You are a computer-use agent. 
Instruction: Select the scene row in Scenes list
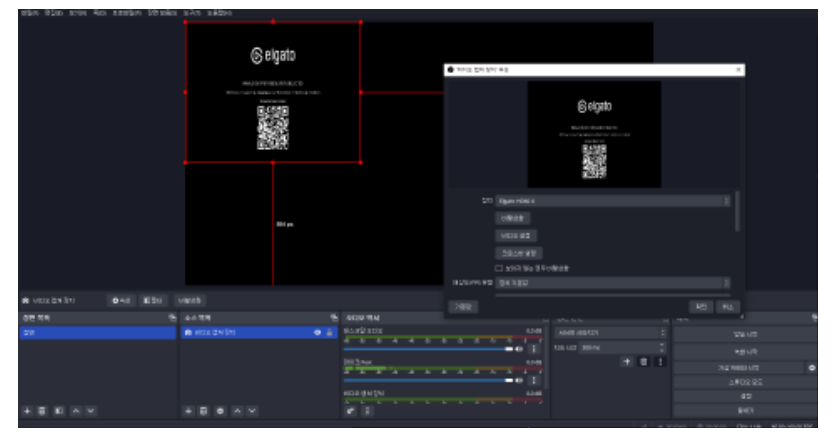pos(98,333)
